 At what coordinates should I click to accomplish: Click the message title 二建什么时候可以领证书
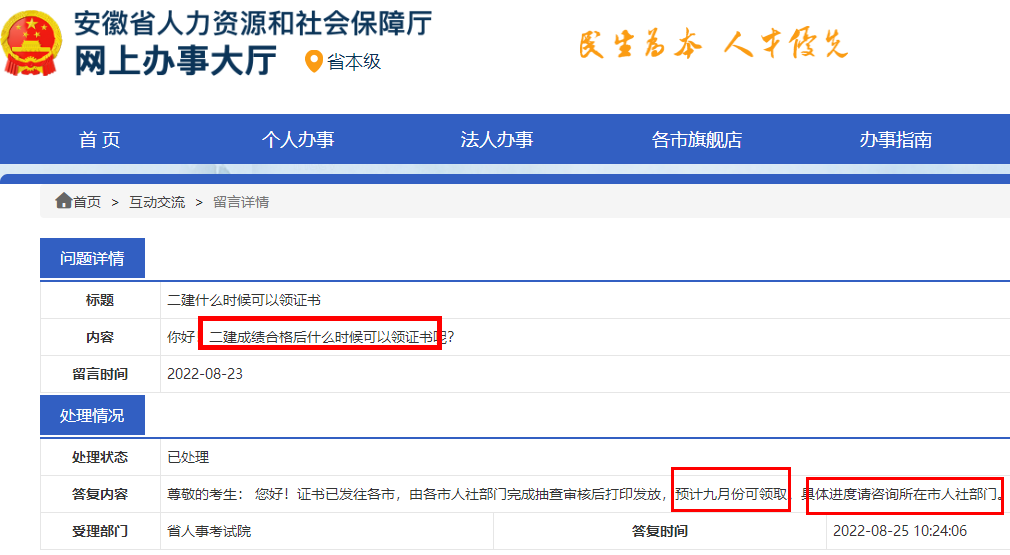click(x=244, y=300)
